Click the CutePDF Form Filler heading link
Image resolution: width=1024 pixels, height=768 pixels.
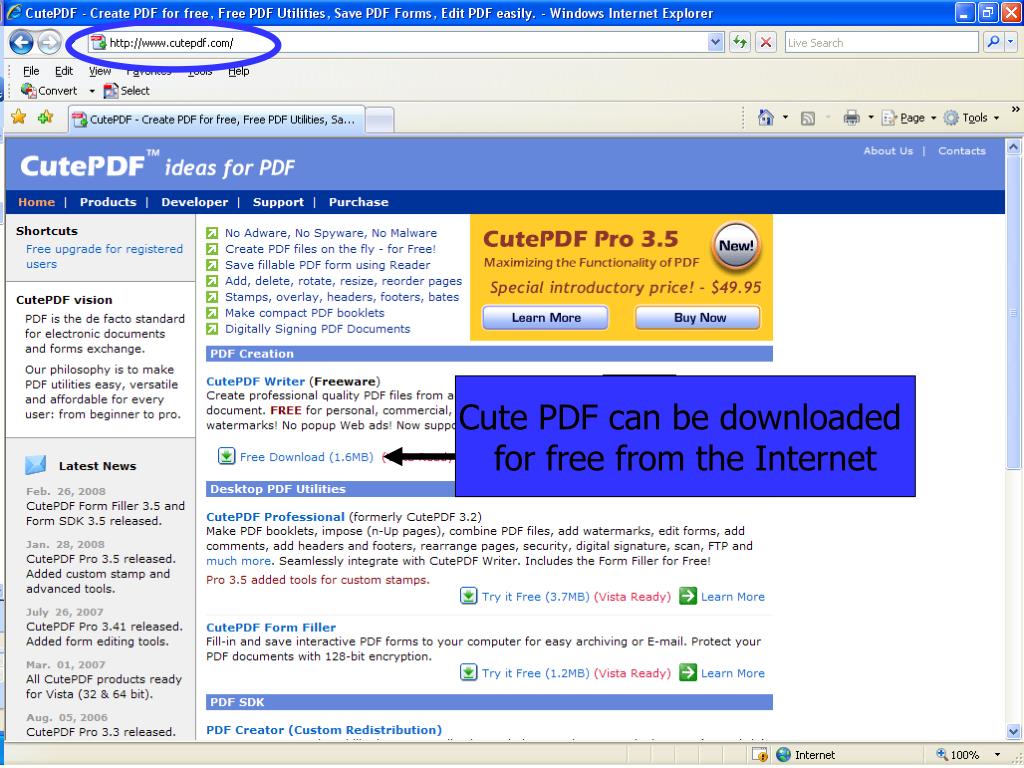pos(271,627)
